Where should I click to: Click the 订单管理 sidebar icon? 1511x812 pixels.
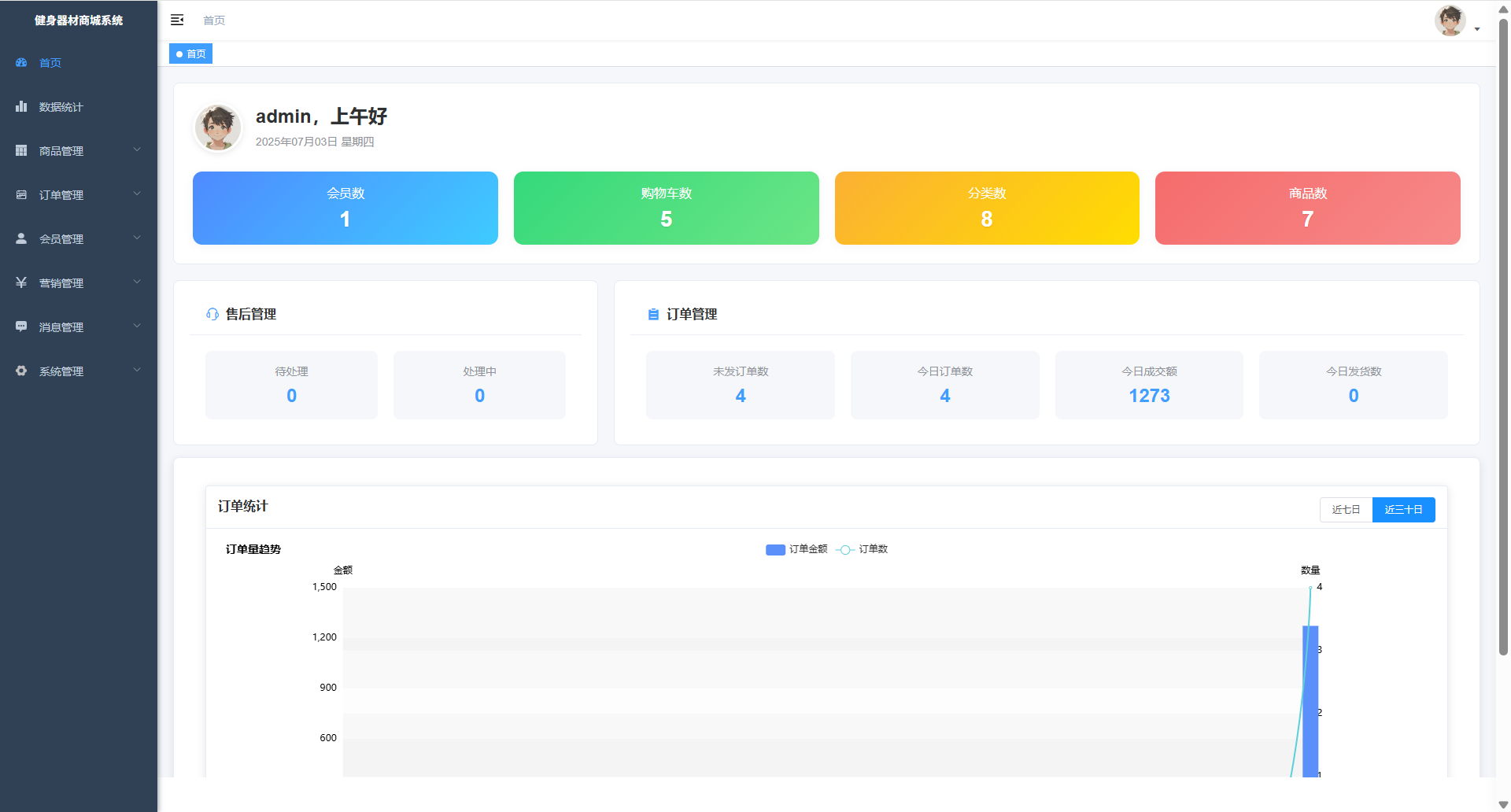coord(21,195)
